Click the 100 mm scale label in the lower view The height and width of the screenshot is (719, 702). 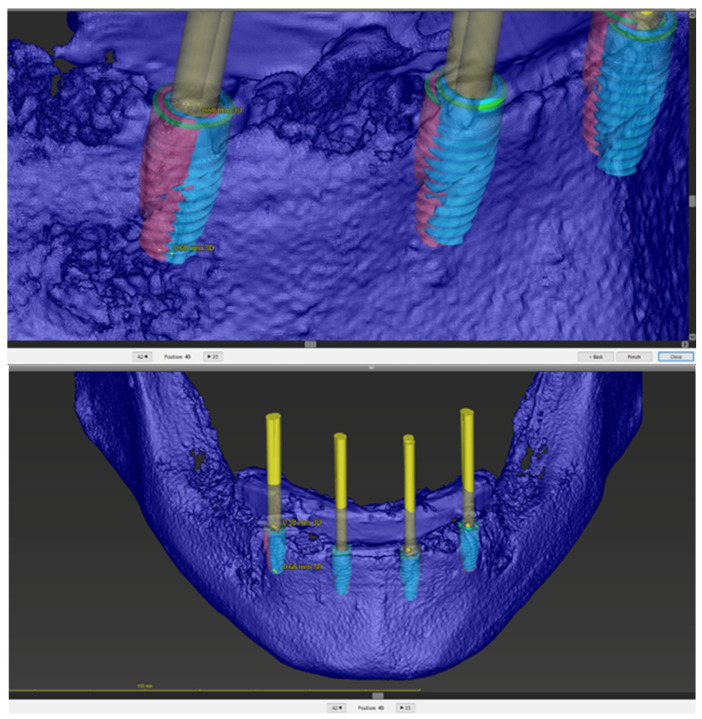[x=145, y=686]
